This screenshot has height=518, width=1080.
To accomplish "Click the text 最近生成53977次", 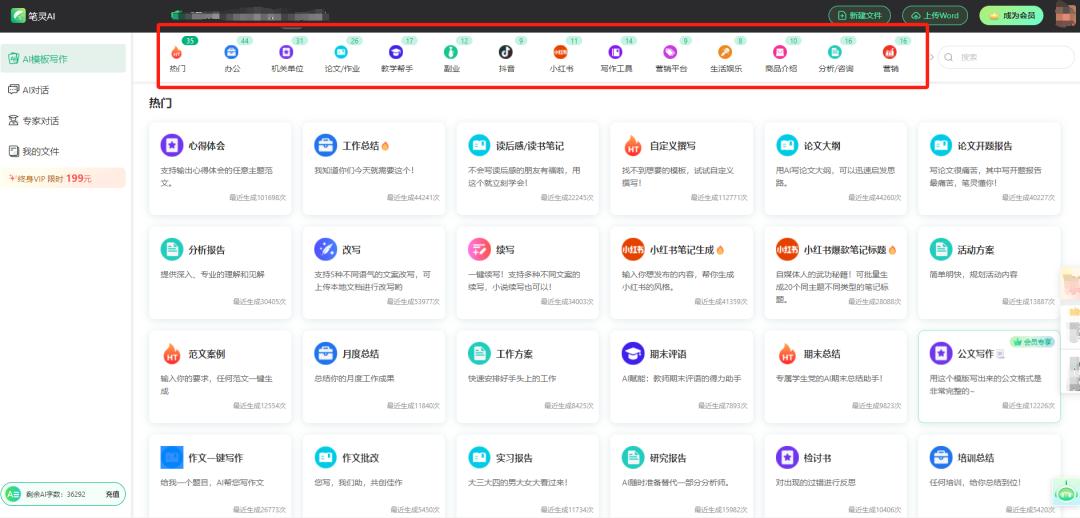I will [x=413, y=301].
